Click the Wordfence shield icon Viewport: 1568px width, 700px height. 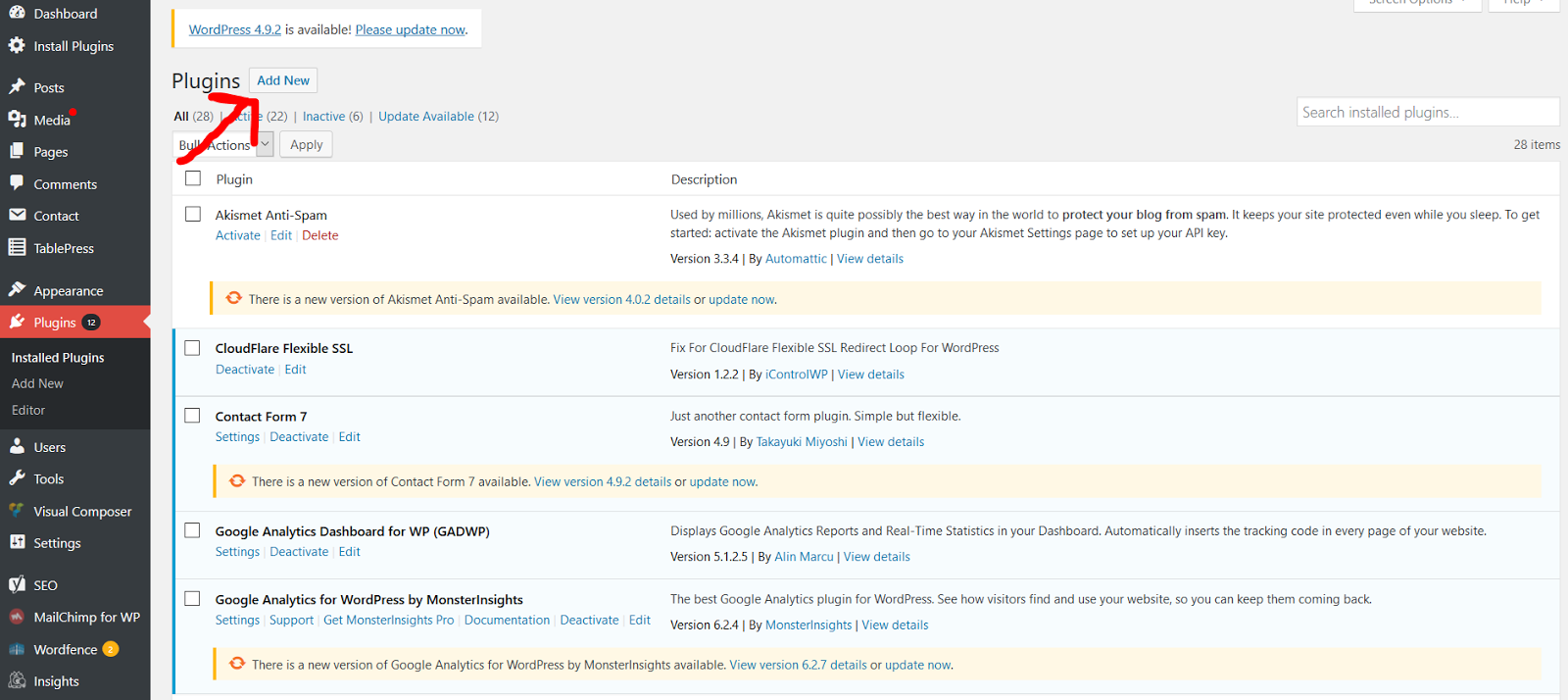pyautogui.click(x=17, y=649)
